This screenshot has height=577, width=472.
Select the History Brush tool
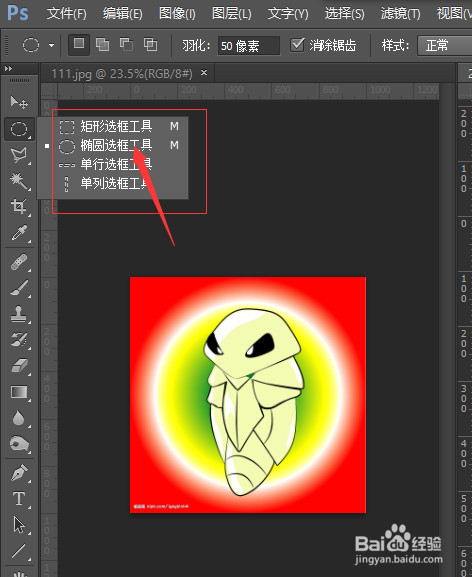[19, 340]
